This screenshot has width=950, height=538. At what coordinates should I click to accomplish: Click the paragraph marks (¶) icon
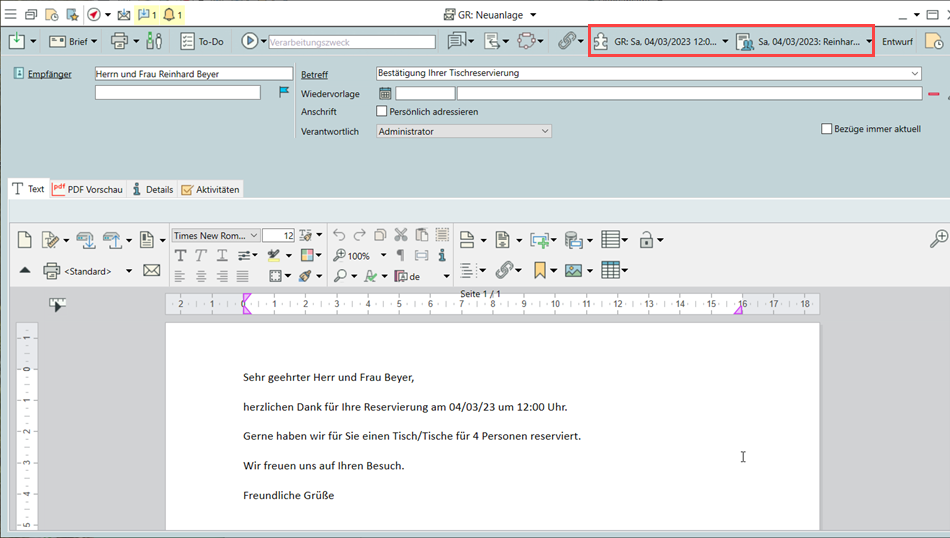(400, 256)
